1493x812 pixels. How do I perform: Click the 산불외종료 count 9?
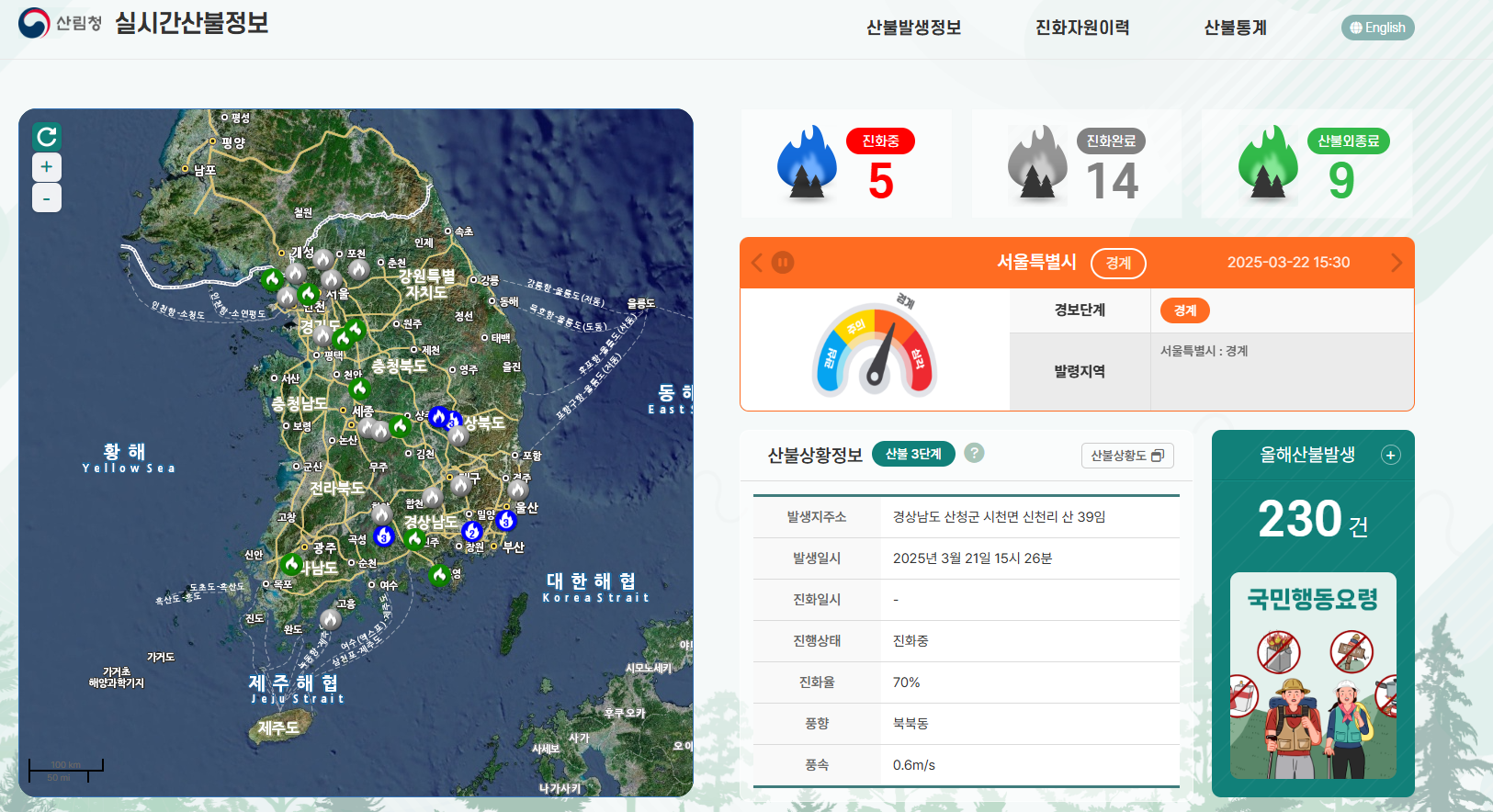[x=1341, y=181]
